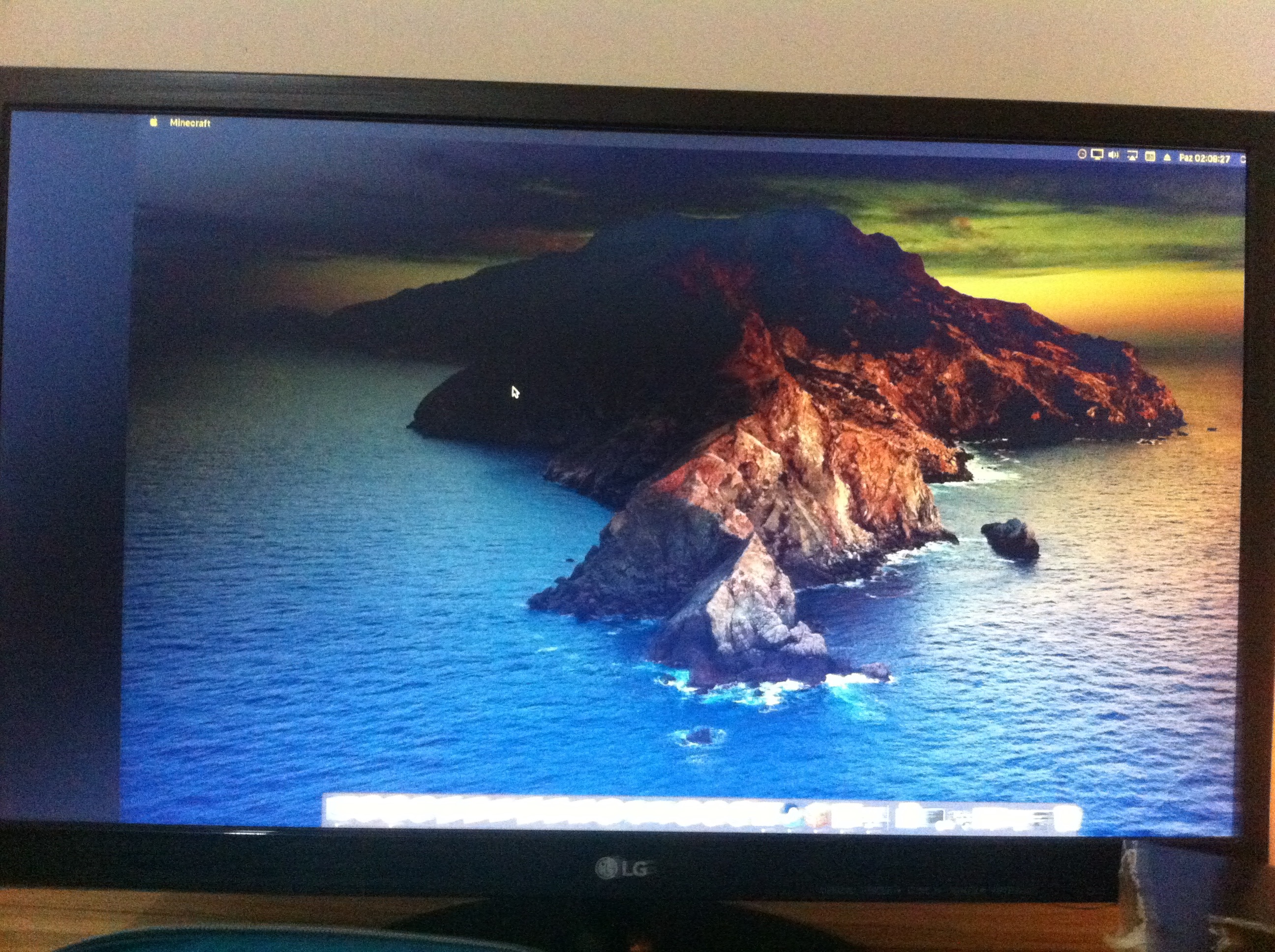Open Trash at right end of Dock

click(x=1067, y=819)
